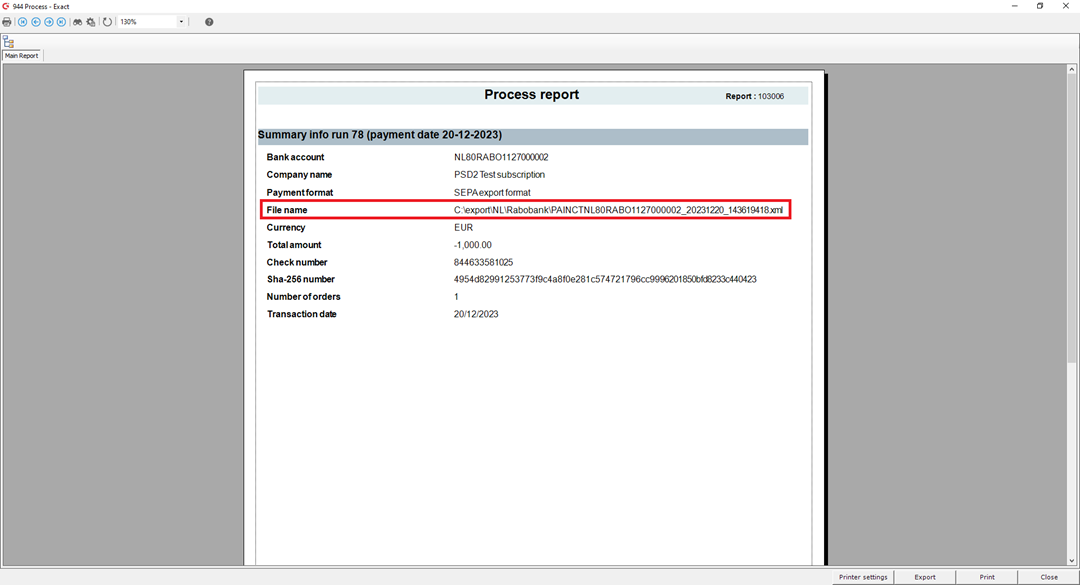The image size is (1080, 585).
Task: Click the Close button at bottom
Action: [1049, 577]
